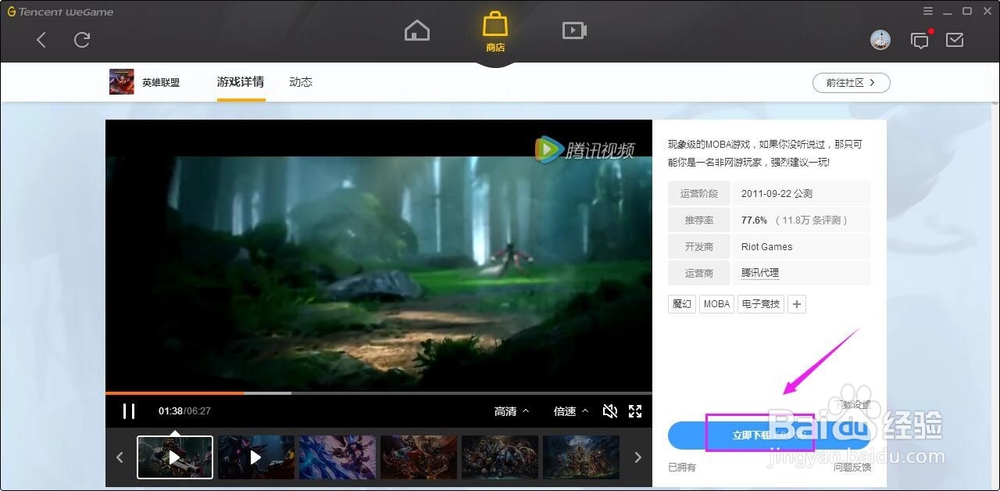Open the video section icon
The image size is (1000, 491).
click(574, 30)
